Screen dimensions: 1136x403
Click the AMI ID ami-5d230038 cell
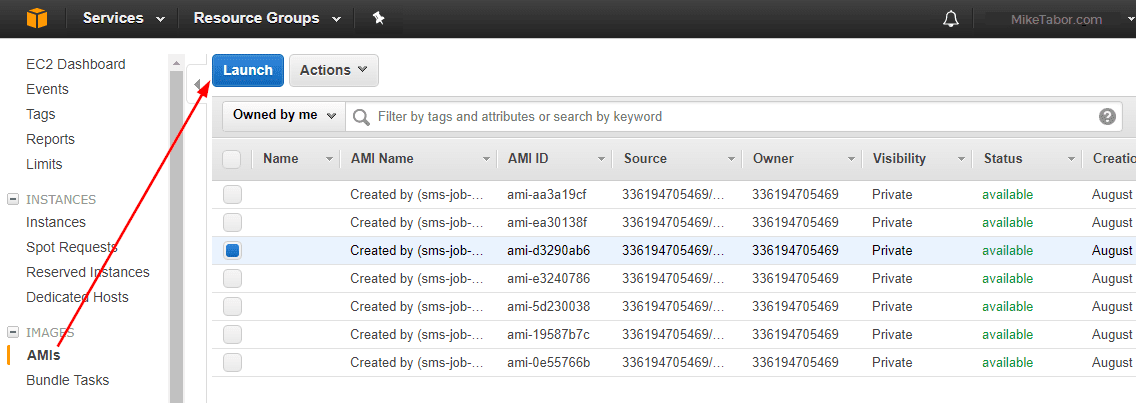(x=548, y=307)
